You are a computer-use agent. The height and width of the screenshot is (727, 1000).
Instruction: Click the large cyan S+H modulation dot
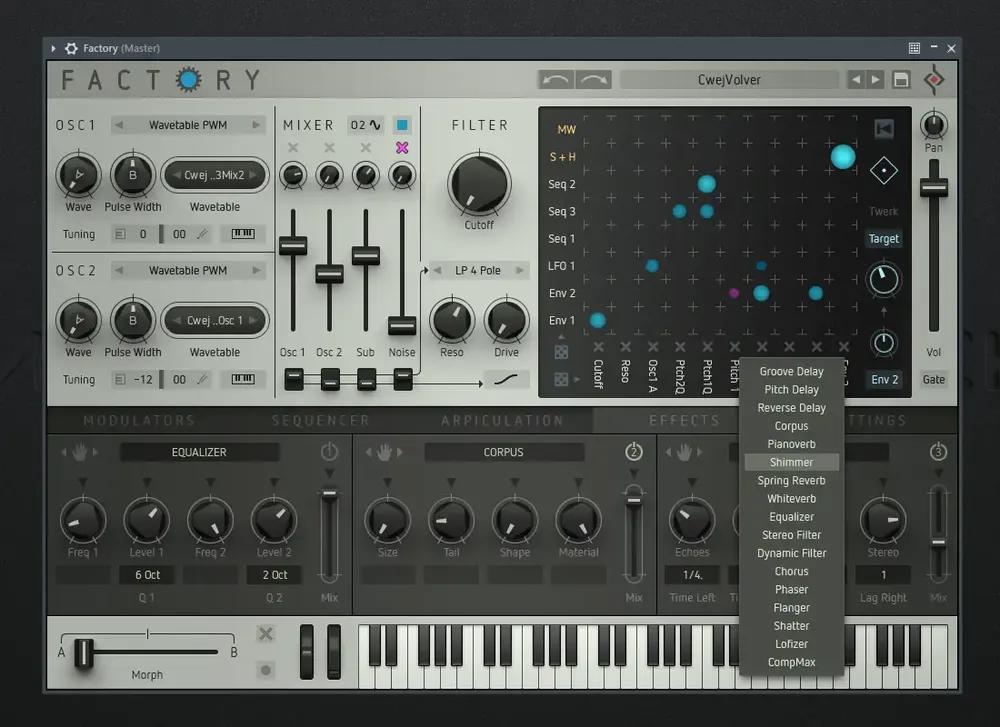tap(842, 157)
